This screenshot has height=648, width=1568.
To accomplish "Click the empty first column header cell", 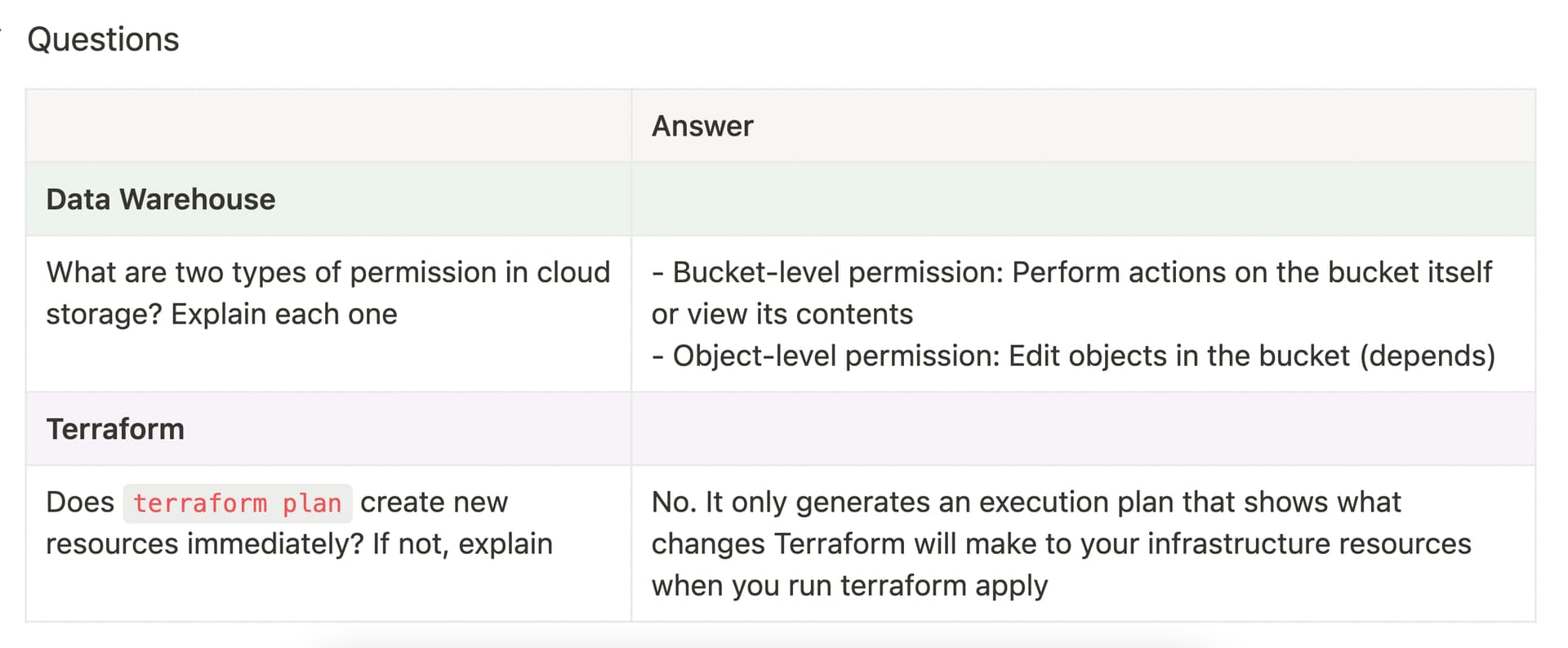I will coord(327,126).
